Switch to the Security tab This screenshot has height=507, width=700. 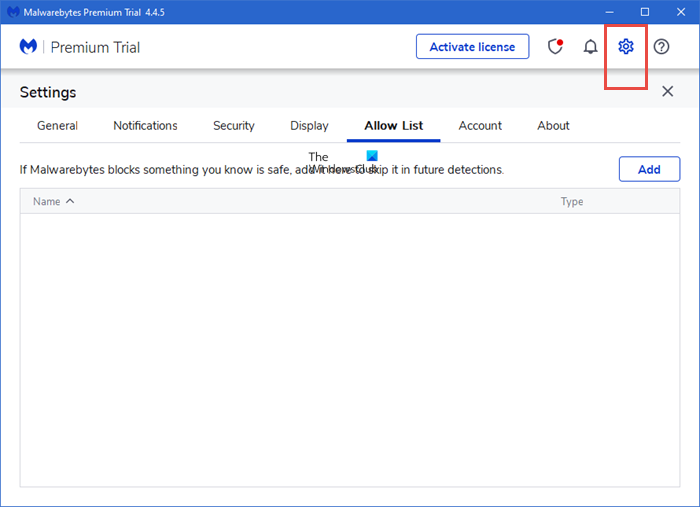tap(233, 126)
